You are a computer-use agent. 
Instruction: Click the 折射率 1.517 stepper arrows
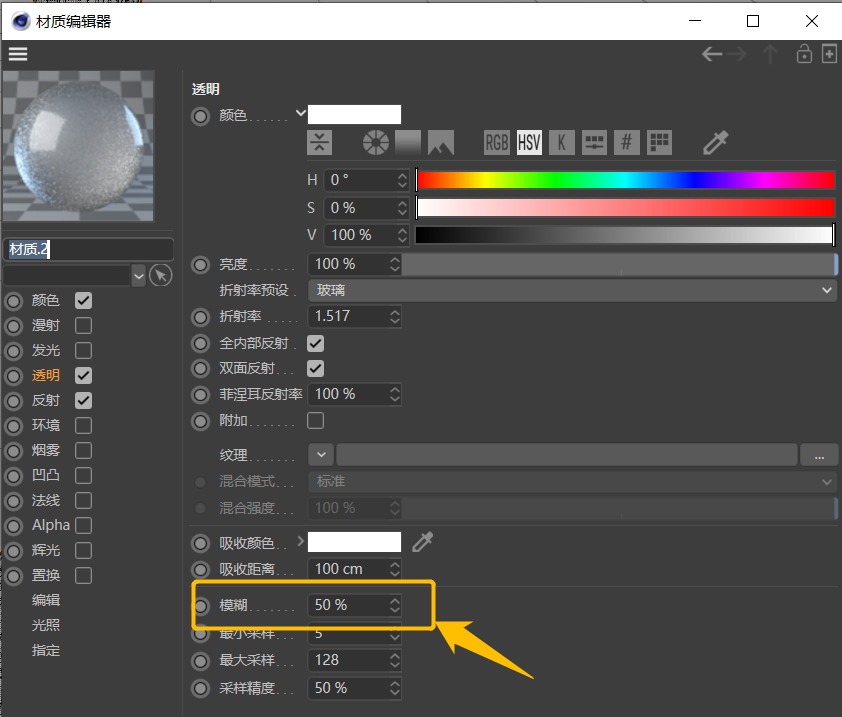(395, 317)
